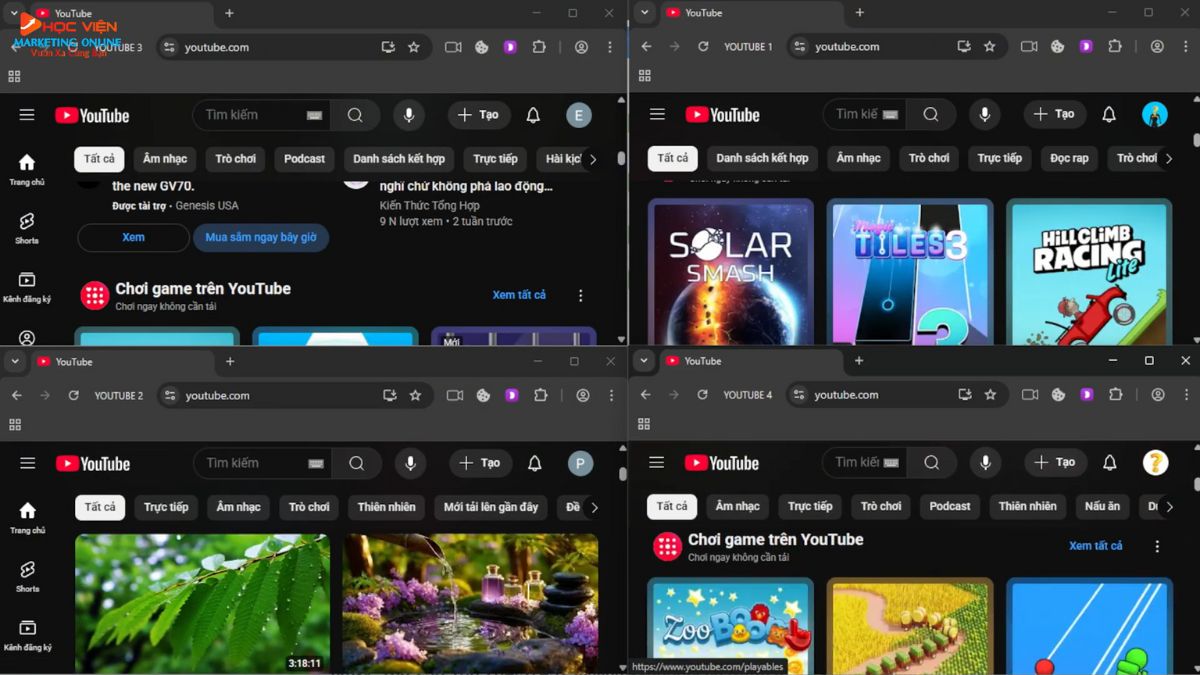Show more filter chips with arrow in YouTube 1
This screenshot has height=675, width=1200.
point(1168,158)
